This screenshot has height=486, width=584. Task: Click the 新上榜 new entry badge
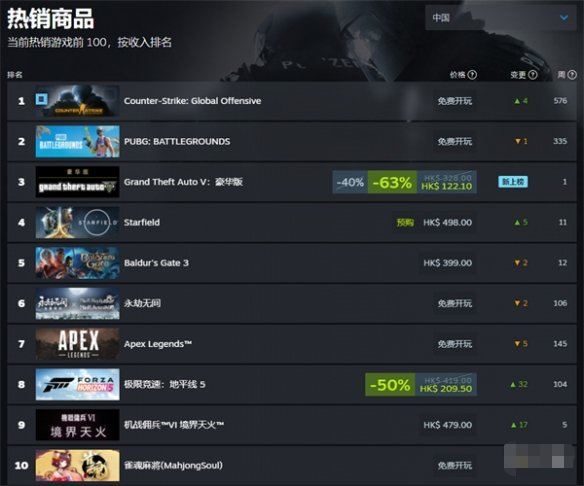pos(513,182)
